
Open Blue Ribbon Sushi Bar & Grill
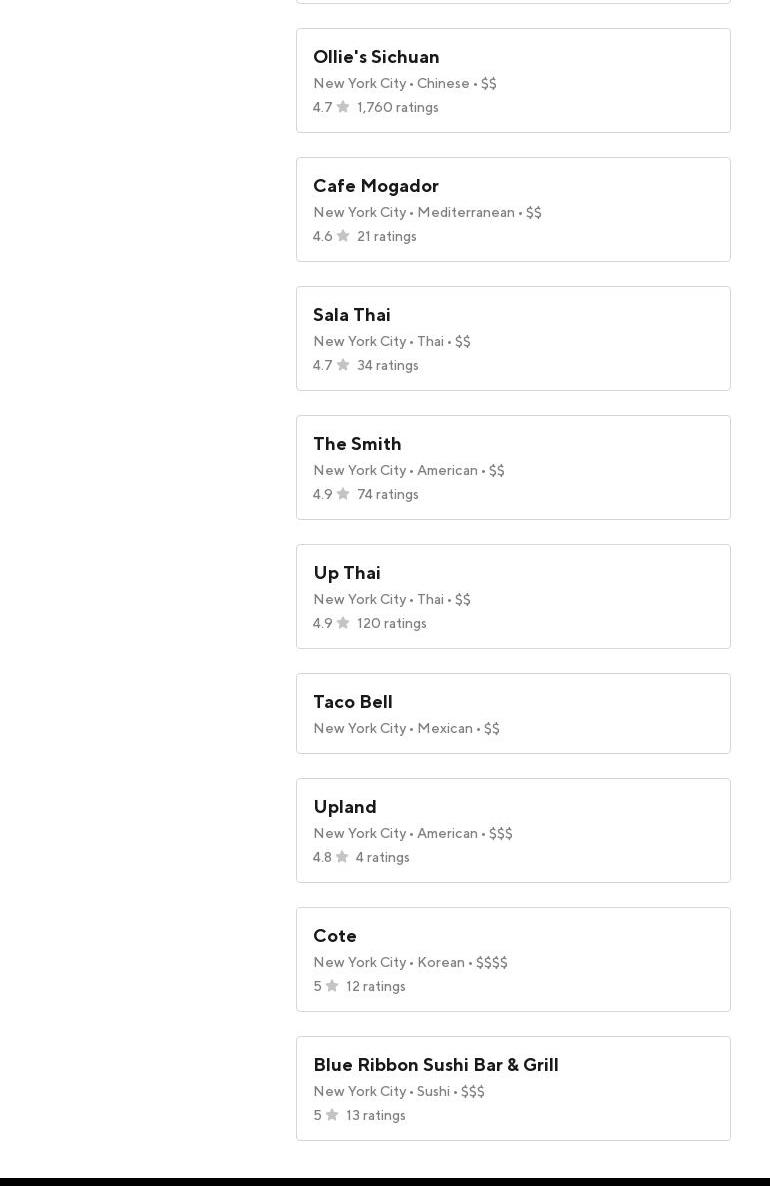coord(436,1065)
